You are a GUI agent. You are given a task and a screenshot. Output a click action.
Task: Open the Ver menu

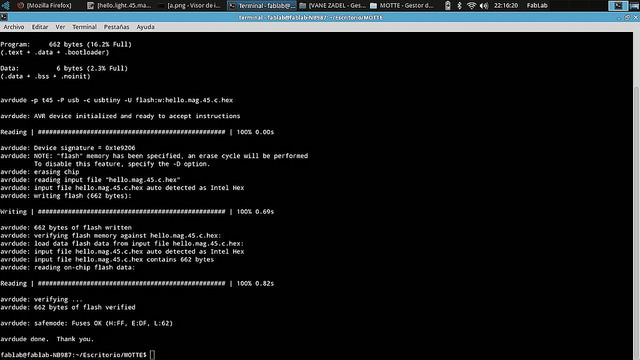coord(60,27)
